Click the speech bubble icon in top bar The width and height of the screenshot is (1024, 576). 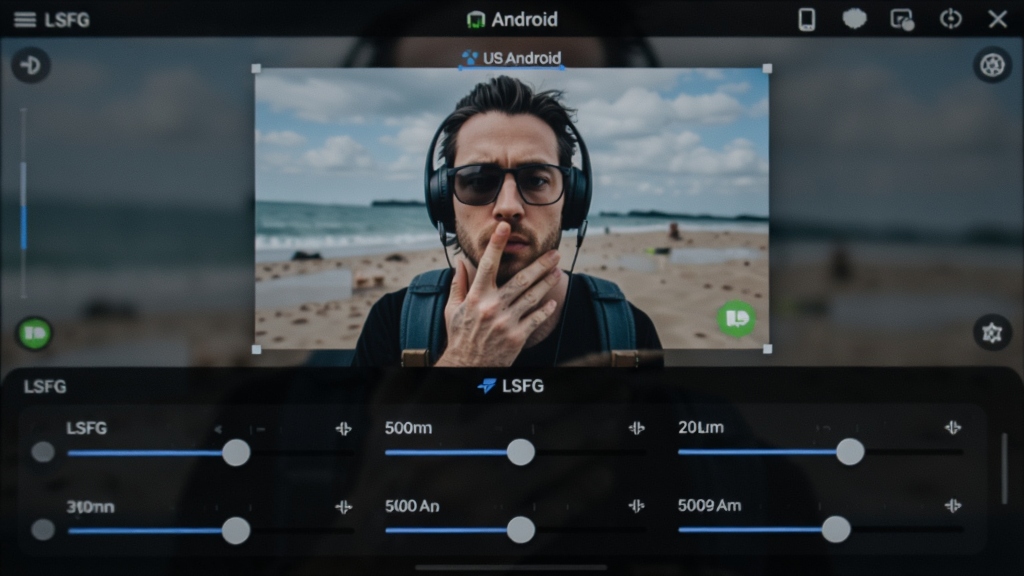pyautogui.click(x=854, y=19)
